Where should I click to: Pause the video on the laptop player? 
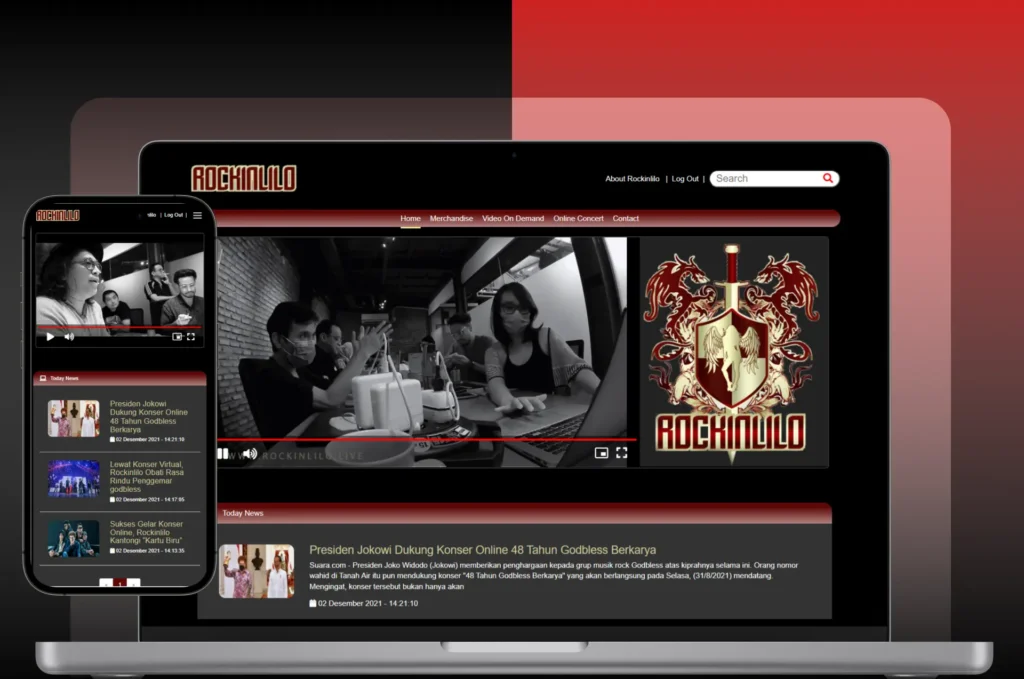coord(223,453)
